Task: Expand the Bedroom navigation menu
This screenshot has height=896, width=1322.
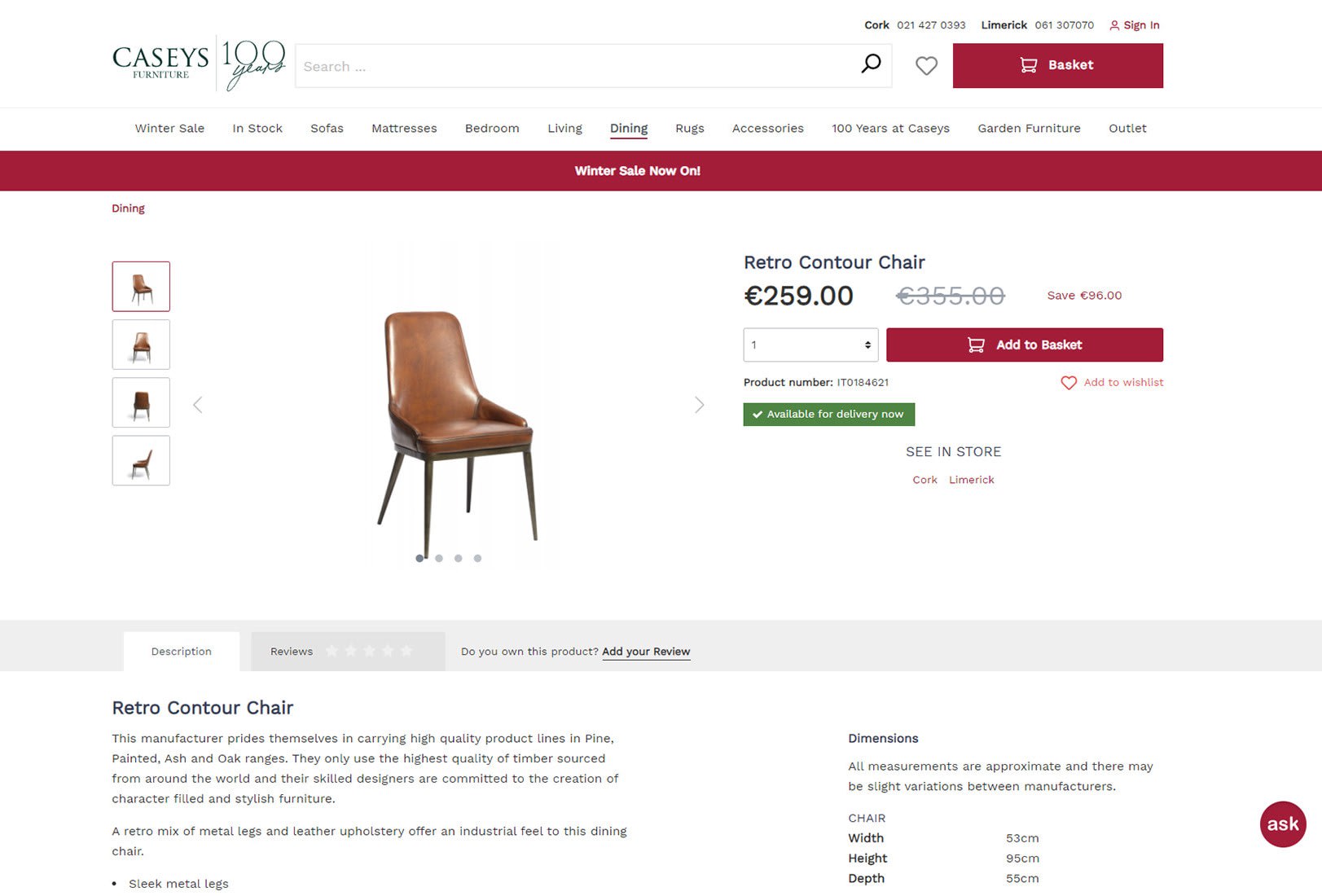Action: (x=492, y=129)
